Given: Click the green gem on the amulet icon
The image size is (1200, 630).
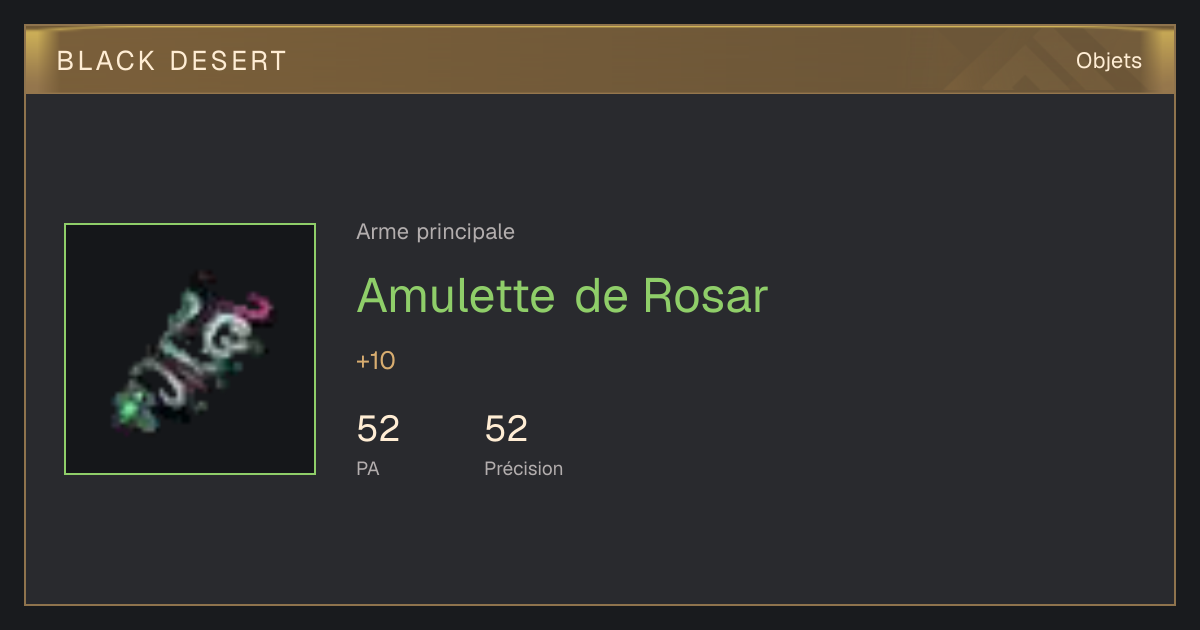Looking at the screenshot, I should click(x=128, y=408).
